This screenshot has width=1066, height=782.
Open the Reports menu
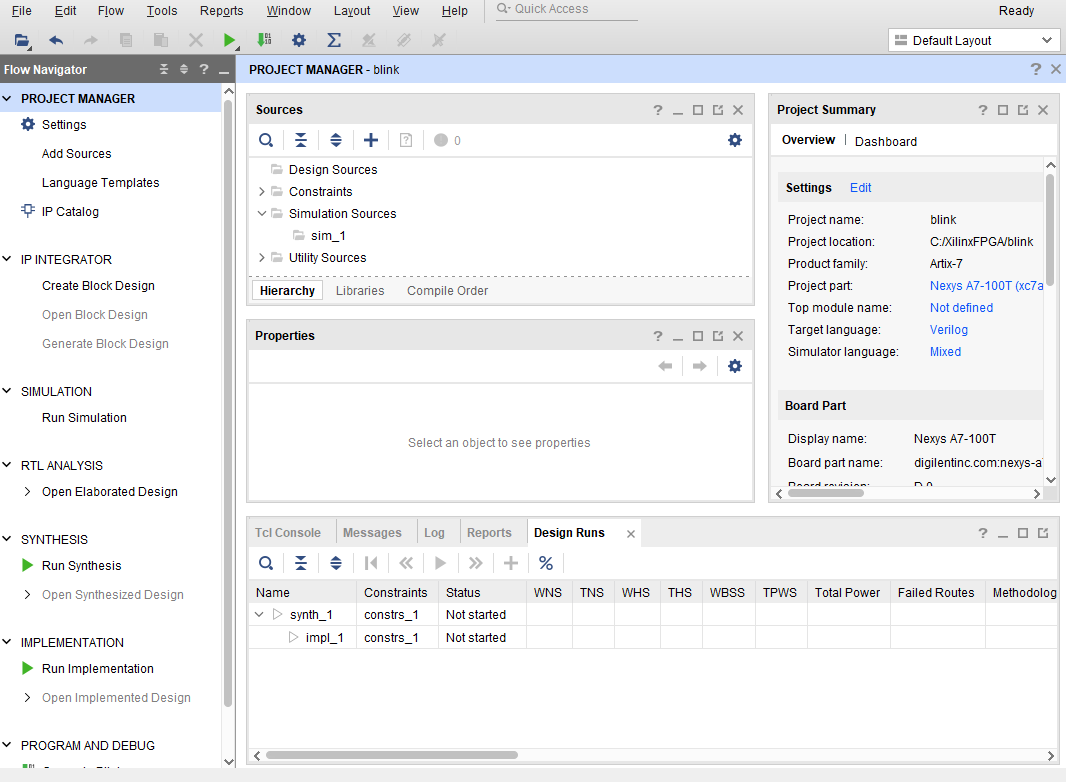[x=221, y=11]
